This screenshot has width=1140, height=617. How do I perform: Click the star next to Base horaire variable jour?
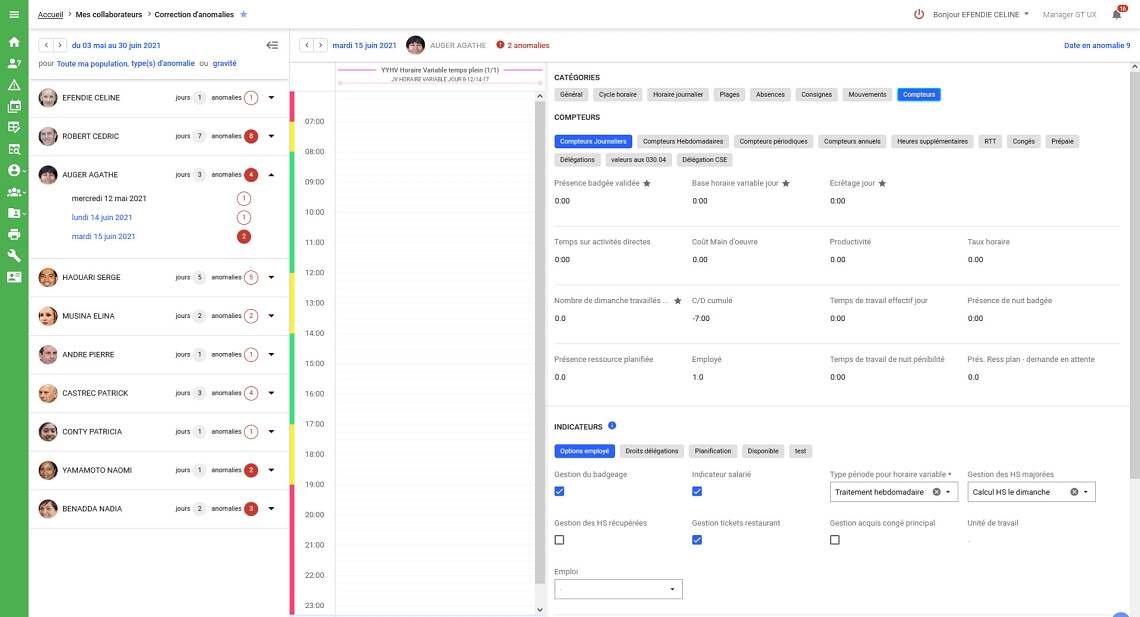pyautogui.click(x=786, y=183)
